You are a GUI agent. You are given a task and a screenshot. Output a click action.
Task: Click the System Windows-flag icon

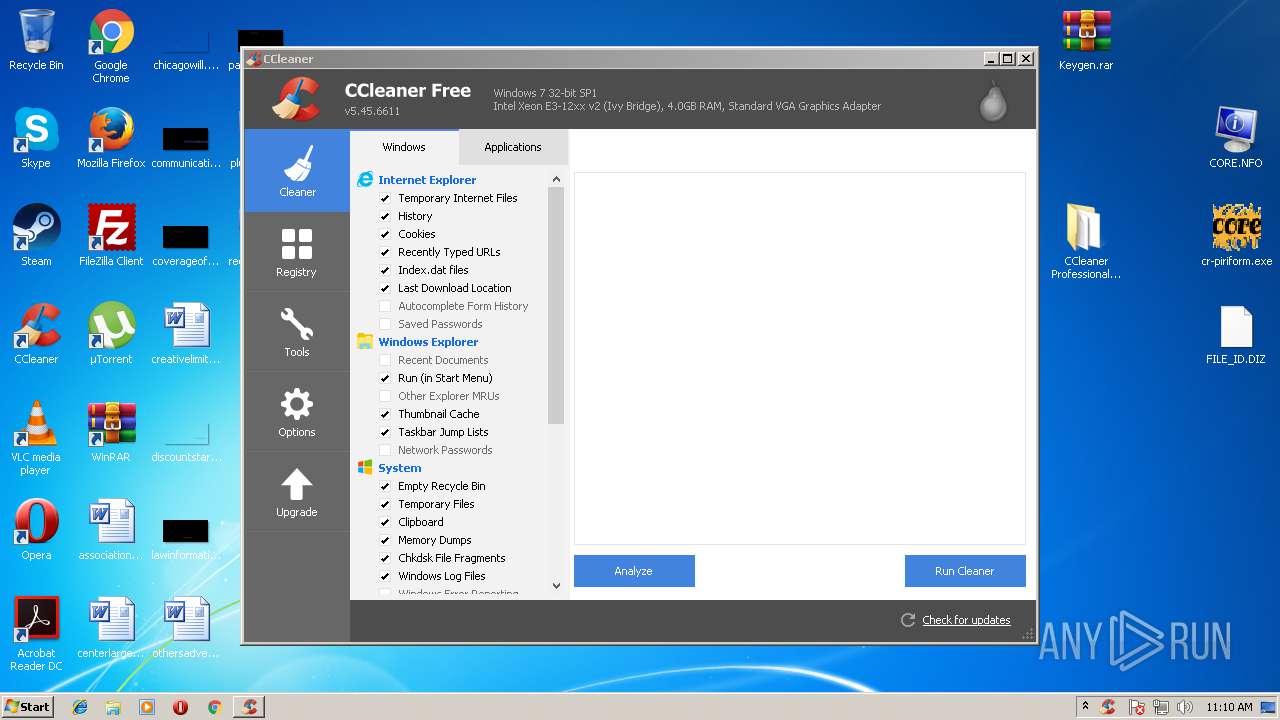[365, 468]
